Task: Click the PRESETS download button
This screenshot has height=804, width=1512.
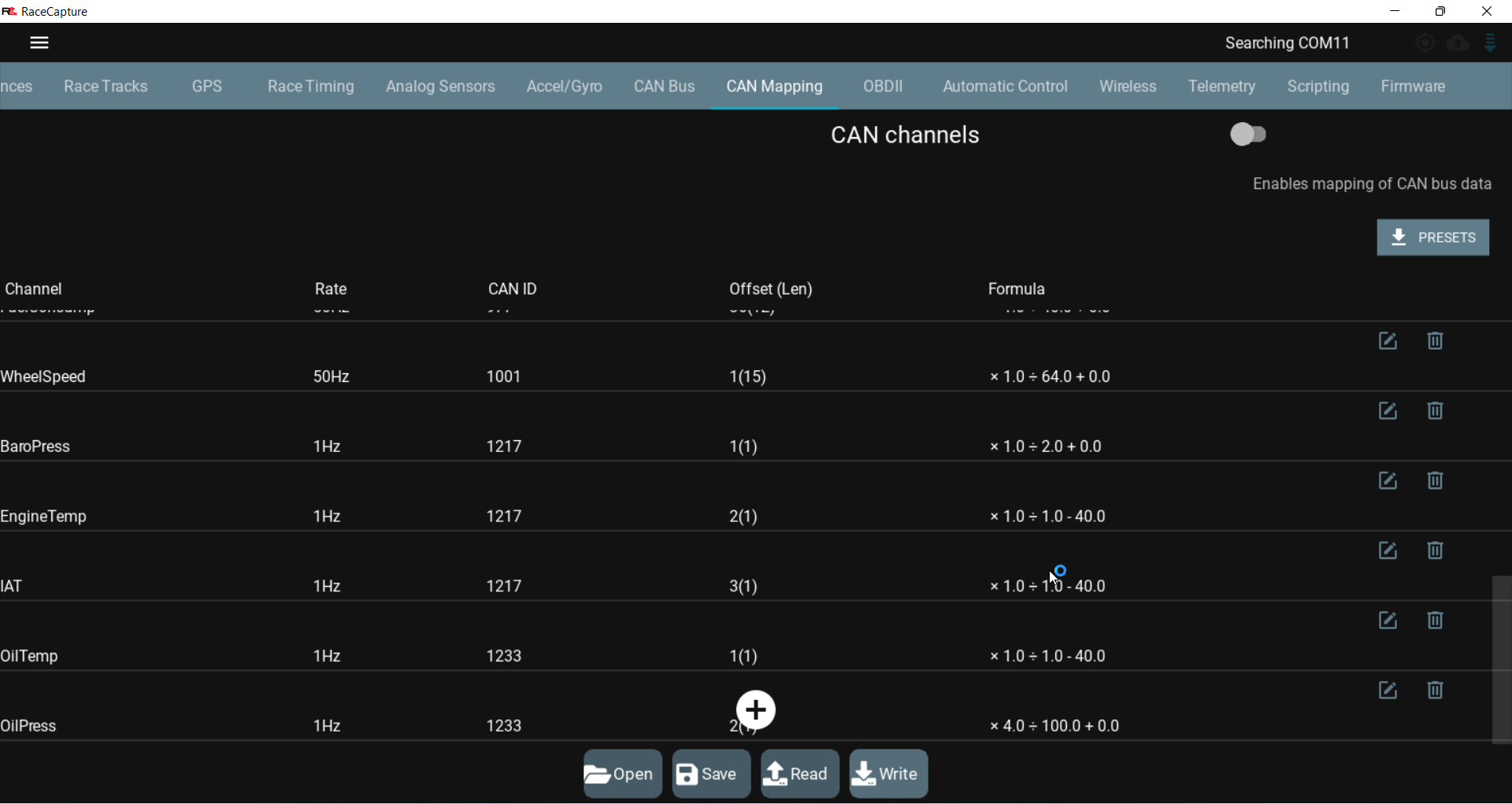Action: pyautogui.click(x=1432, y=238)
